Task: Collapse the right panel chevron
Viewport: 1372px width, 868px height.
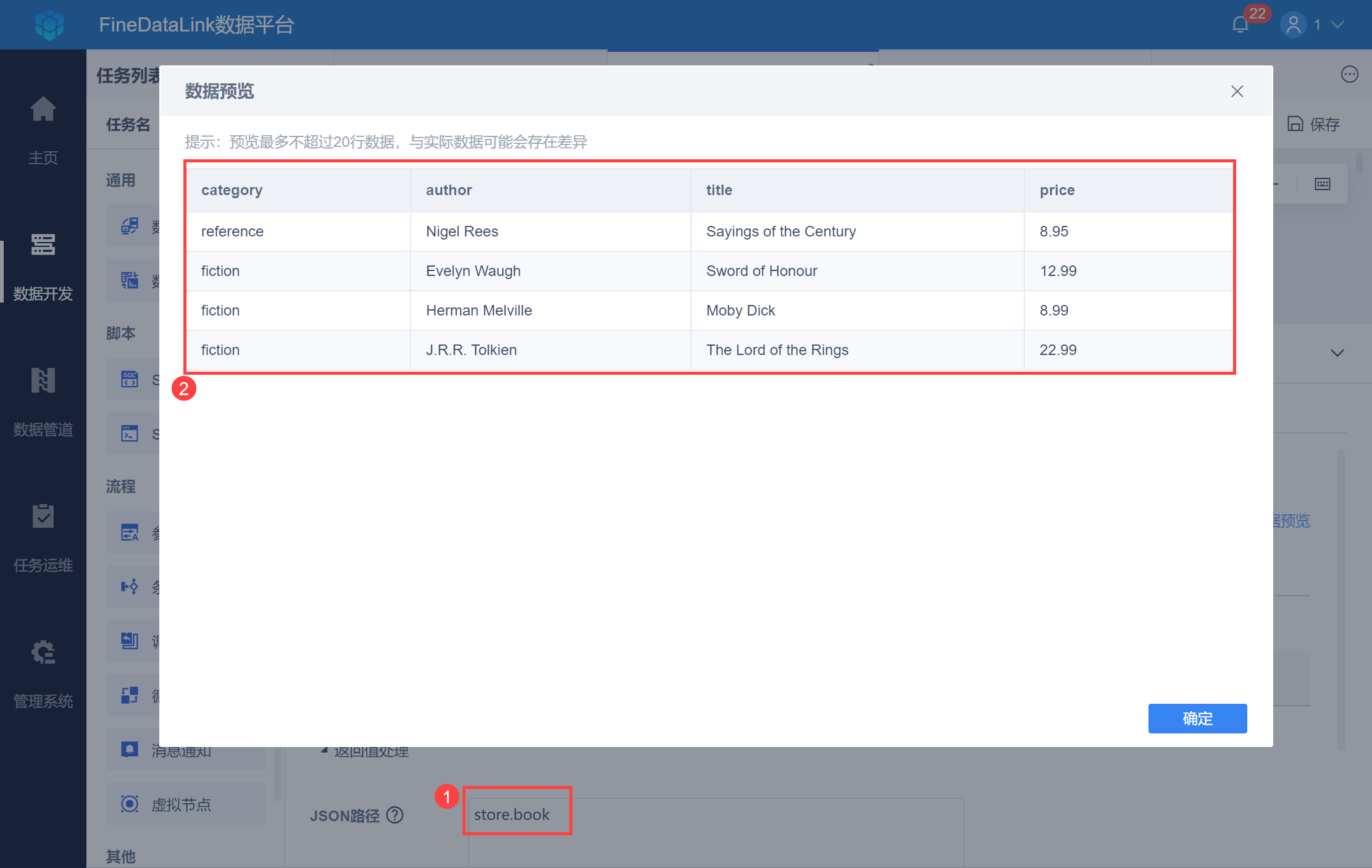Action: [x=1337, y=353]
